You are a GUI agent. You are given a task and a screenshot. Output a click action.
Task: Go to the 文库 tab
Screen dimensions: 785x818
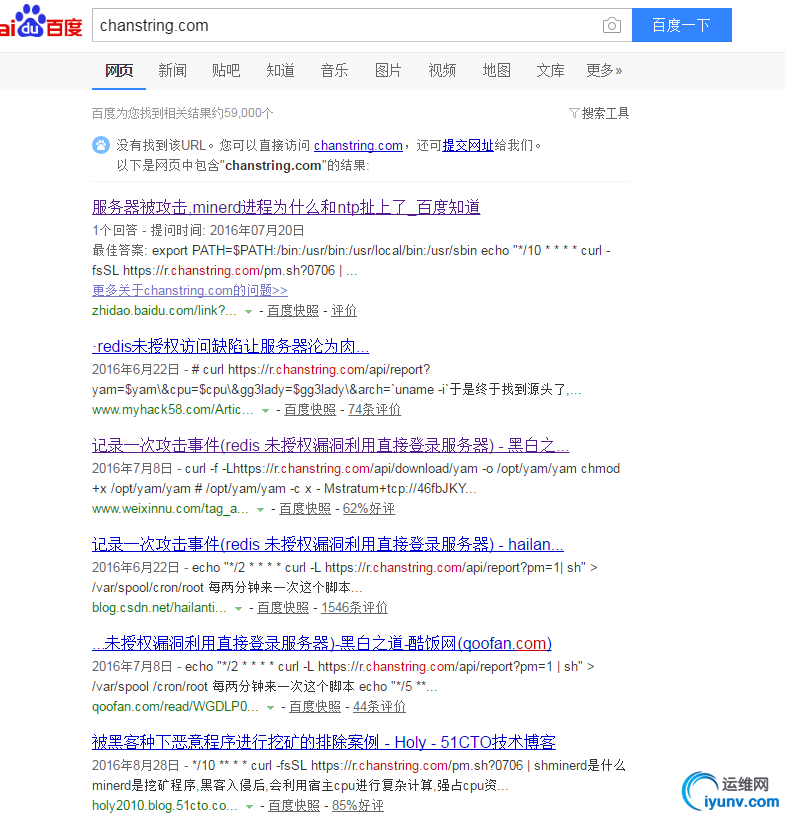click(x=550, y=70)
